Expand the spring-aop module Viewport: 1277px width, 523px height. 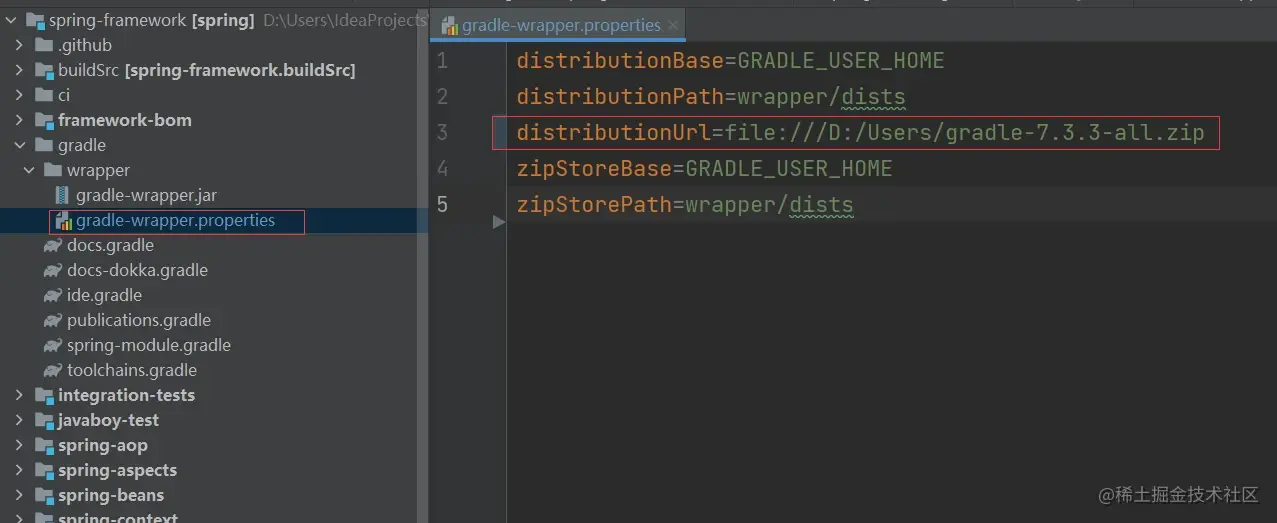point(19,445)
